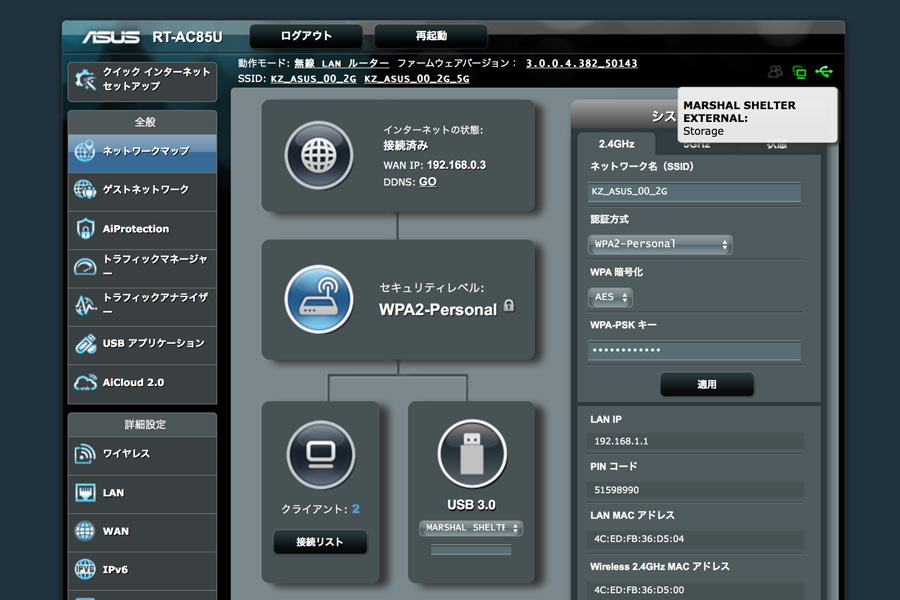Open firmware version 3.0.0.4.382_50143 link
Image resolution: width=900 pixels, height=600 pixels.
tap(581, 63)
